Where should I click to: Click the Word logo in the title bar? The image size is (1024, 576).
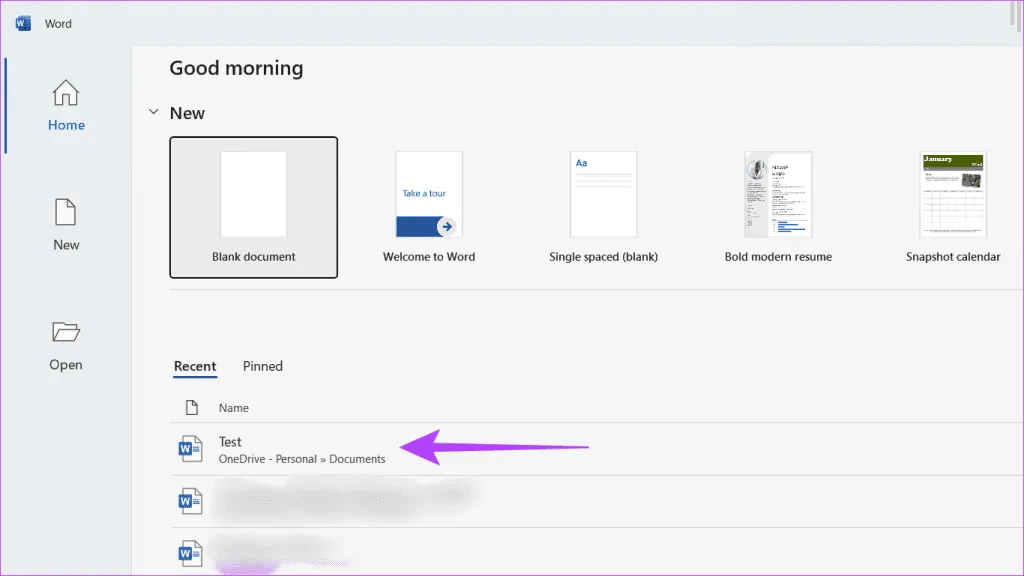pyautogui.click(x=23, y=23)
